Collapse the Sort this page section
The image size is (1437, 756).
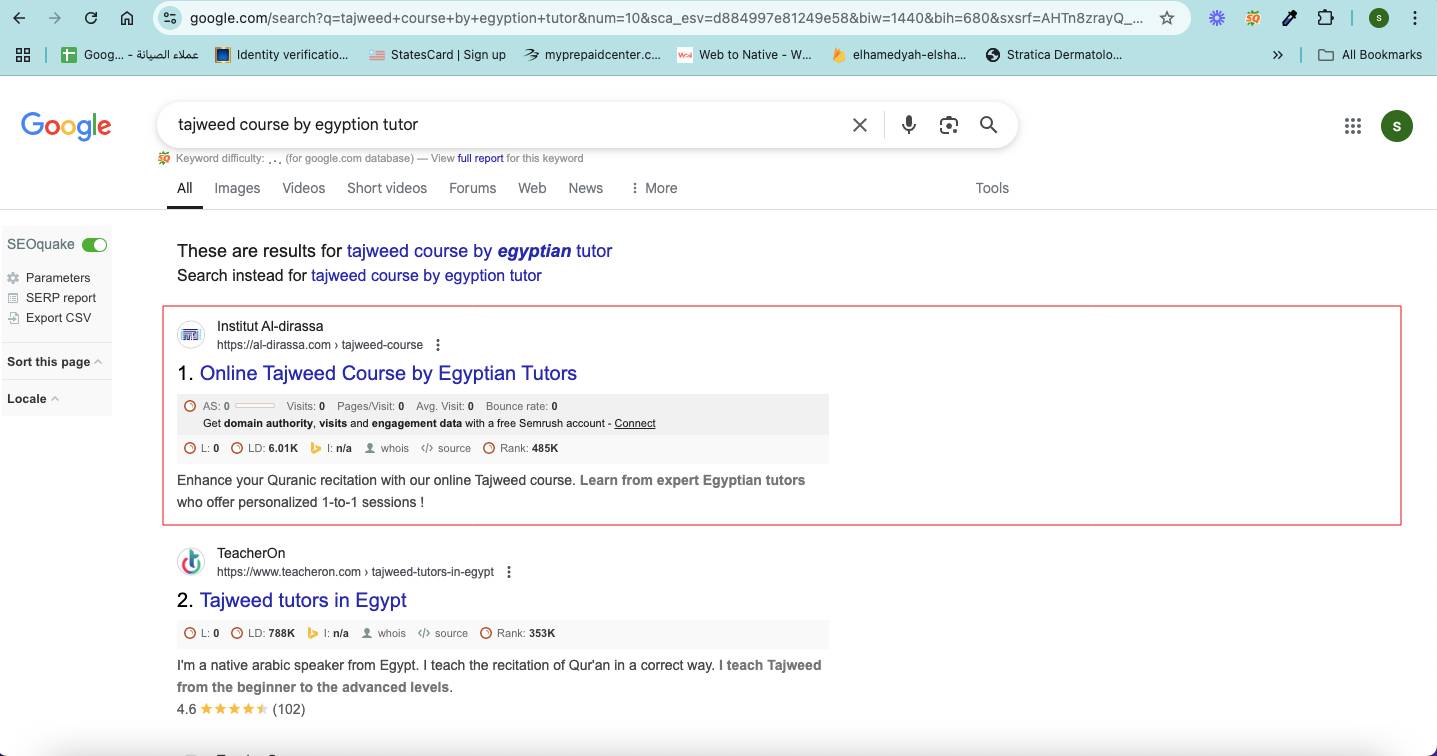(55, 362)
